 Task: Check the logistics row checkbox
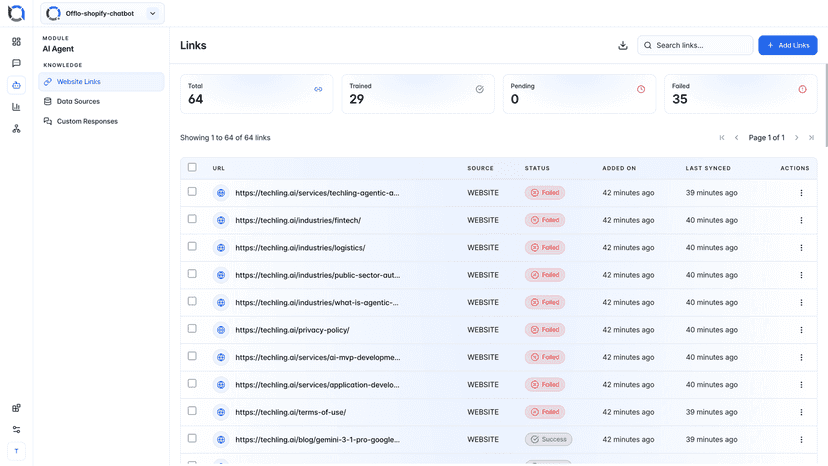coord(192,246)
